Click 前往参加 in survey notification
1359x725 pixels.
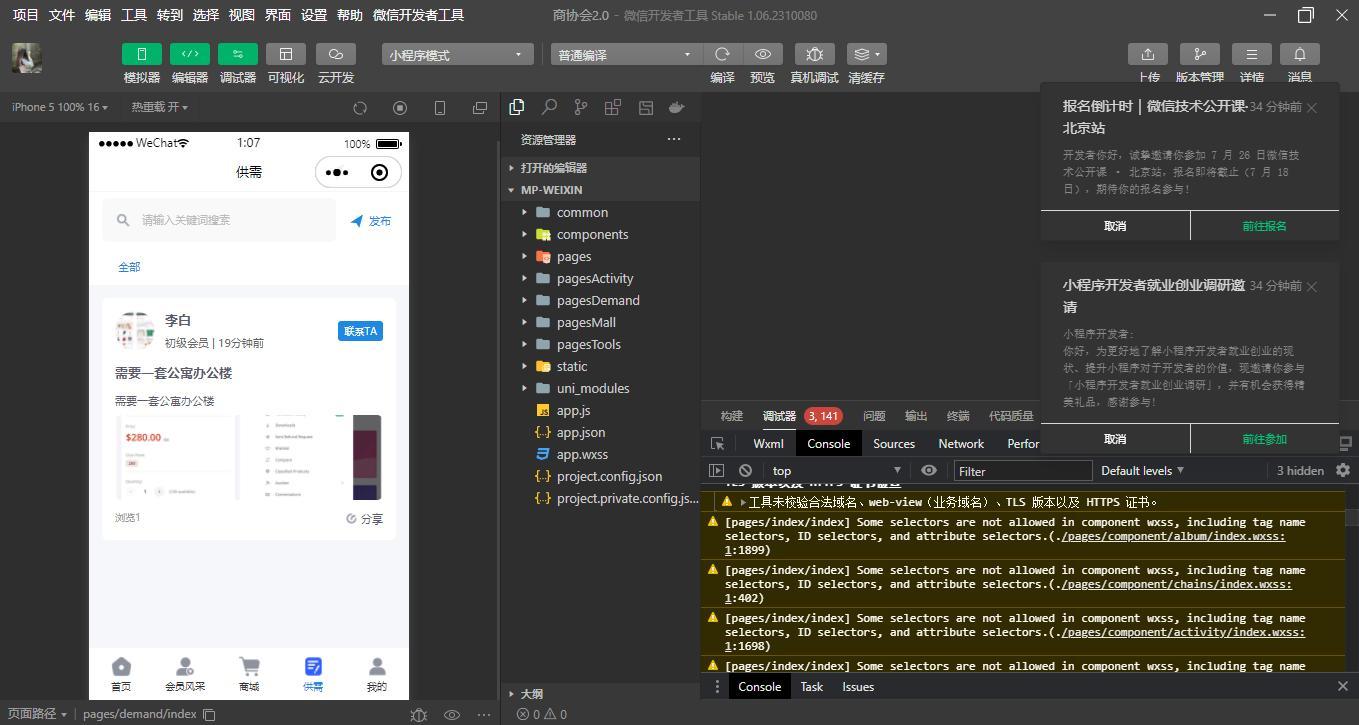tap(1264, 439)
